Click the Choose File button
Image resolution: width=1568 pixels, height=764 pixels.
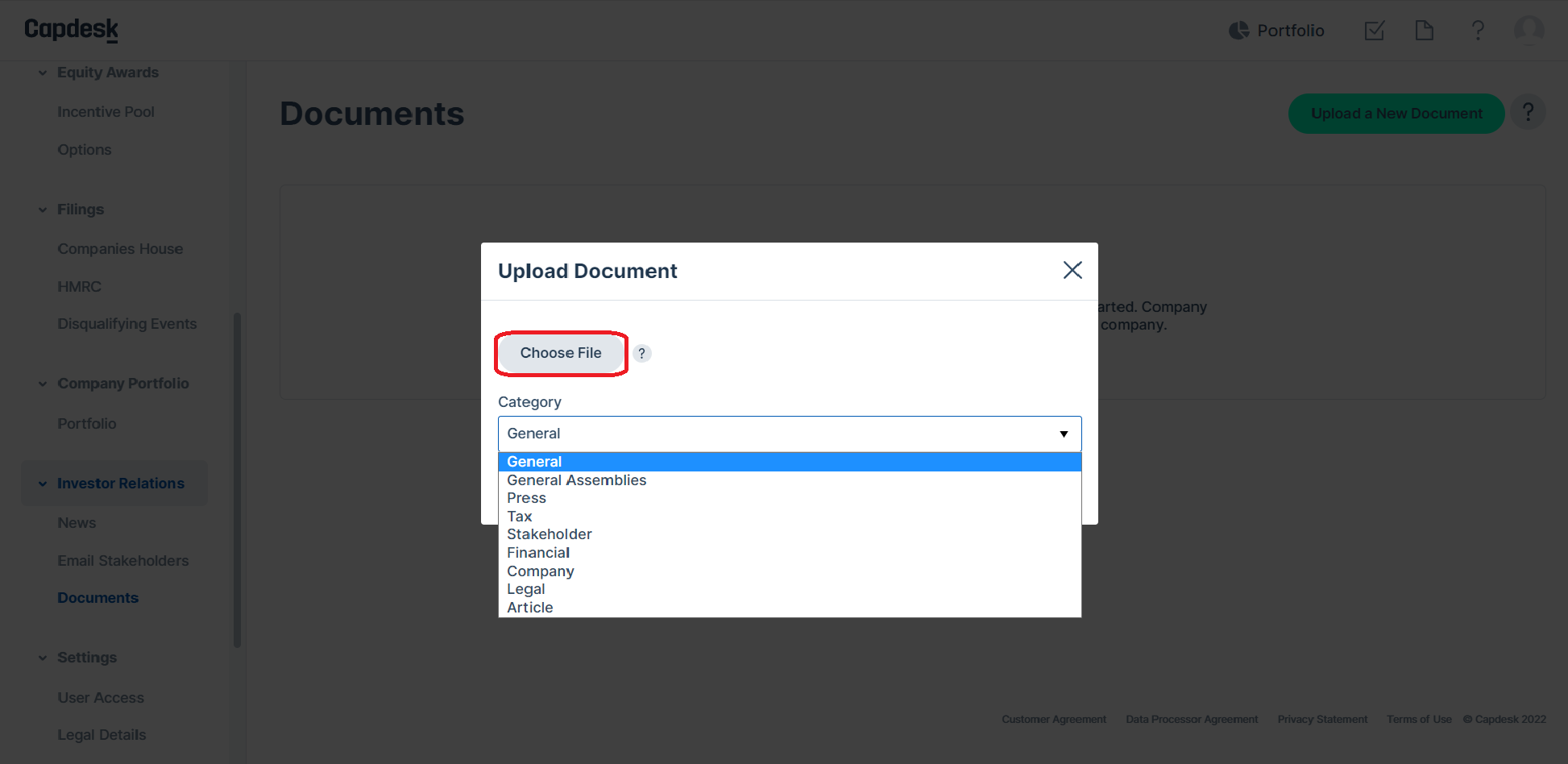pos(561,353)
